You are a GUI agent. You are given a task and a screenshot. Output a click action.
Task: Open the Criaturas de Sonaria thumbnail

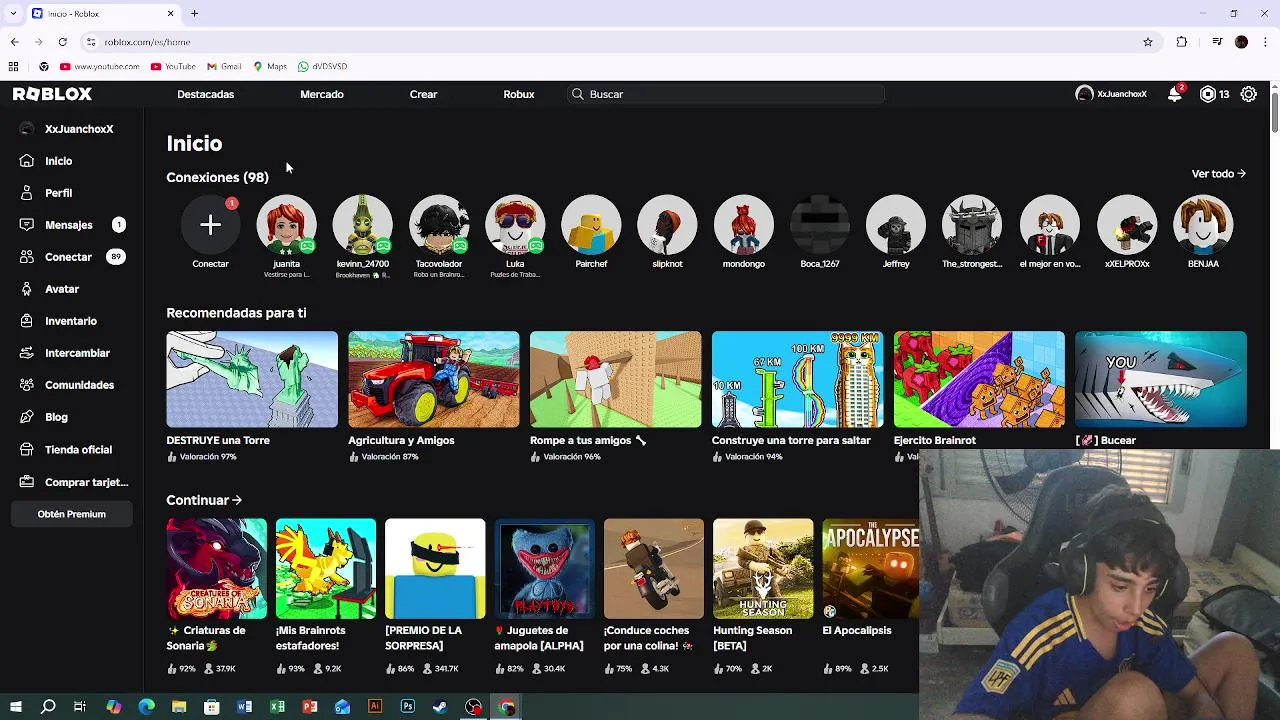216,568
